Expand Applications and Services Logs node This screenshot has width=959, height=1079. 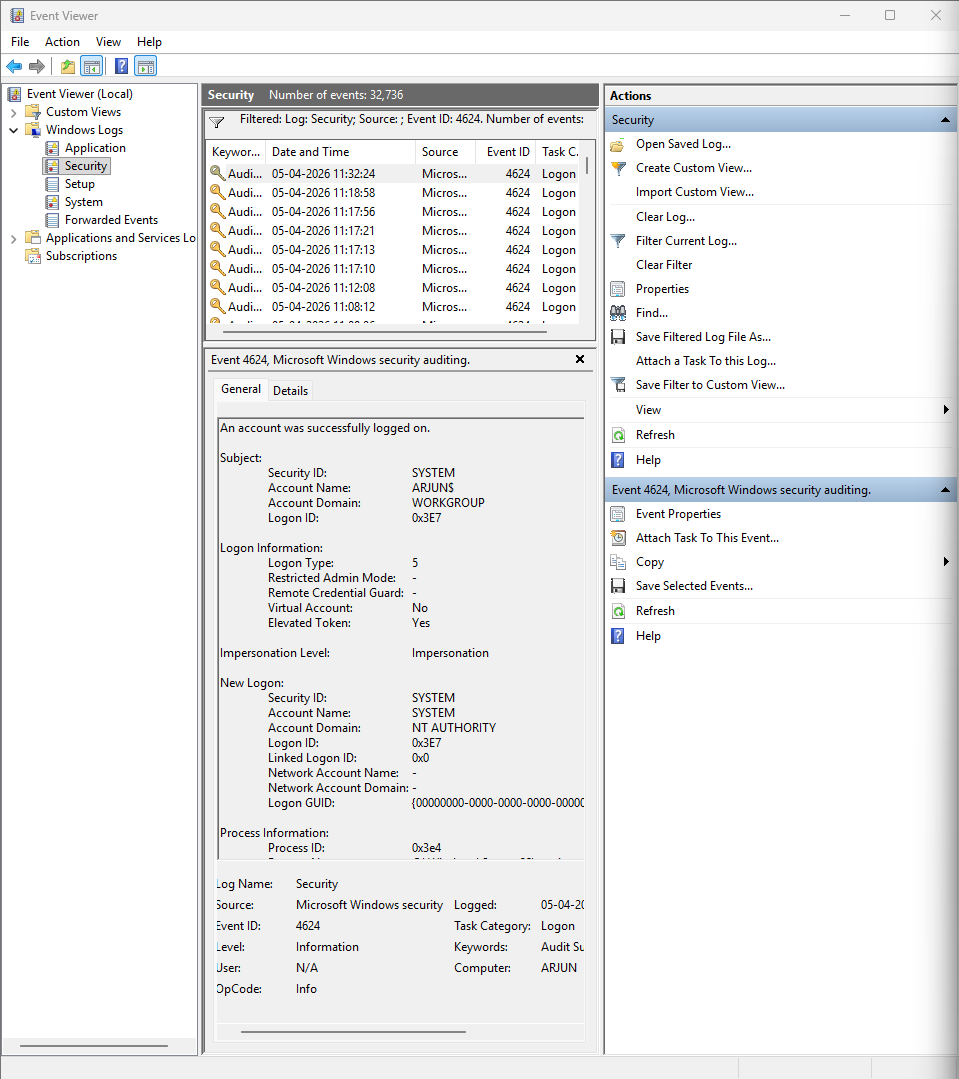pos(13,238)
